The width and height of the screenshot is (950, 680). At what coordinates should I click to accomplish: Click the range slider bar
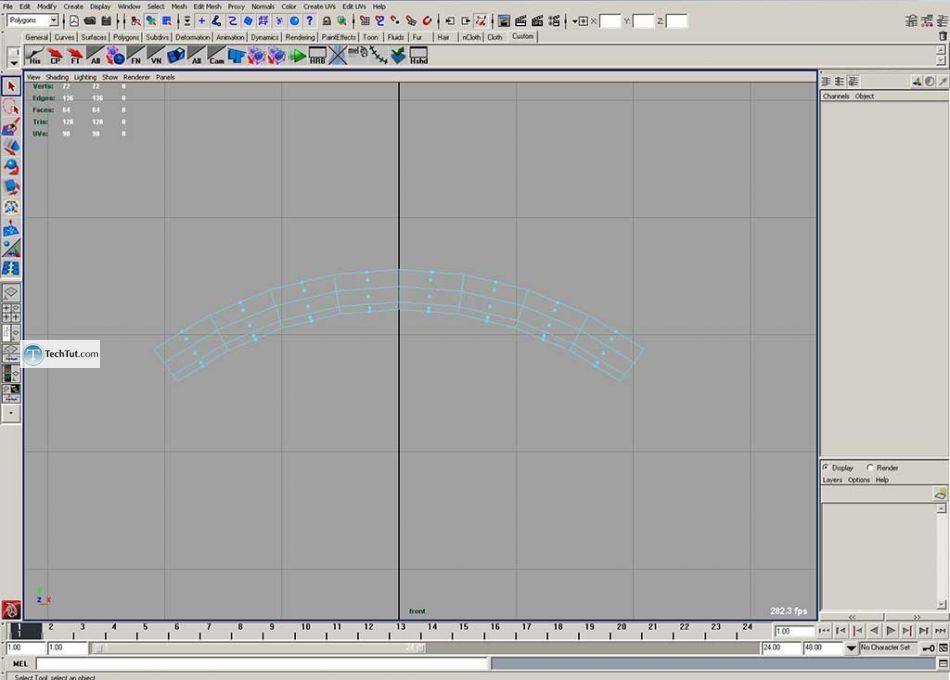[259, 648]
